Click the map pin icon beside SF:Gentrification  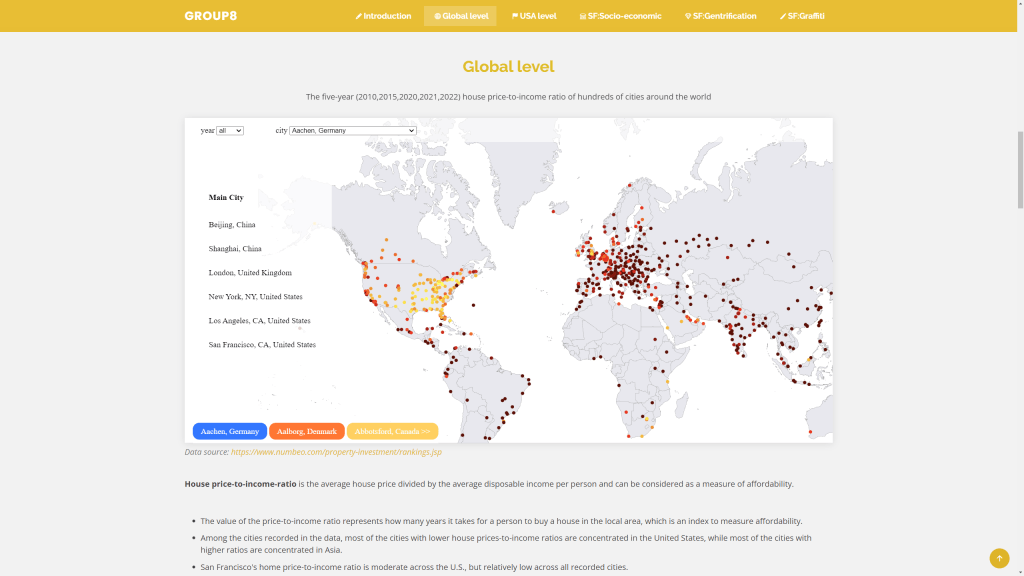(688, 16)
